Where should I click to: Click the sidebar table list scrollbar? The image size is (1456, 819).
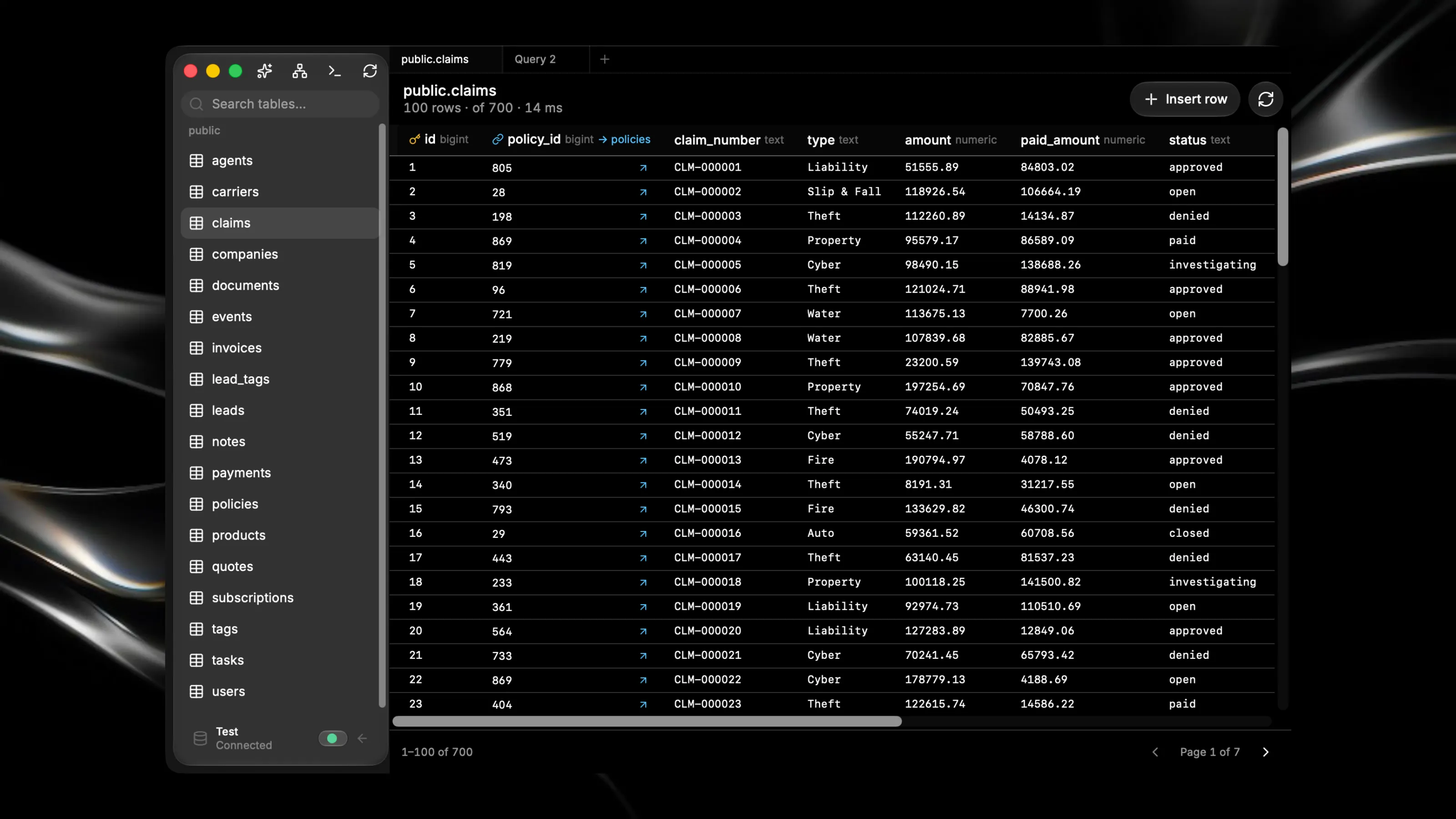point(382,415)
